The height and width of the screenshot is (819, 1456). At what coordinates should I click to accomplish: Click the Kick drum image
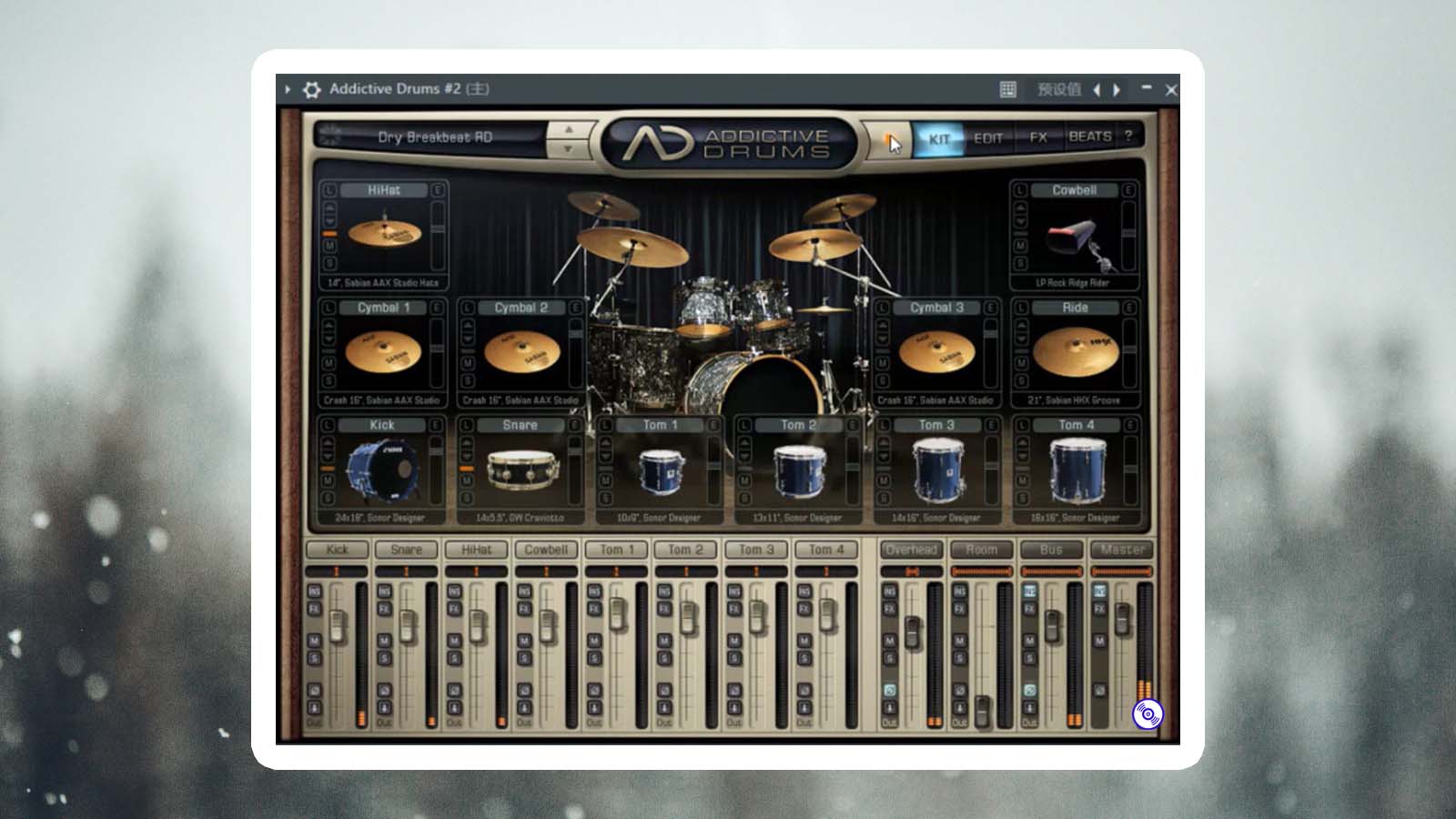click(x=382, y=471)
